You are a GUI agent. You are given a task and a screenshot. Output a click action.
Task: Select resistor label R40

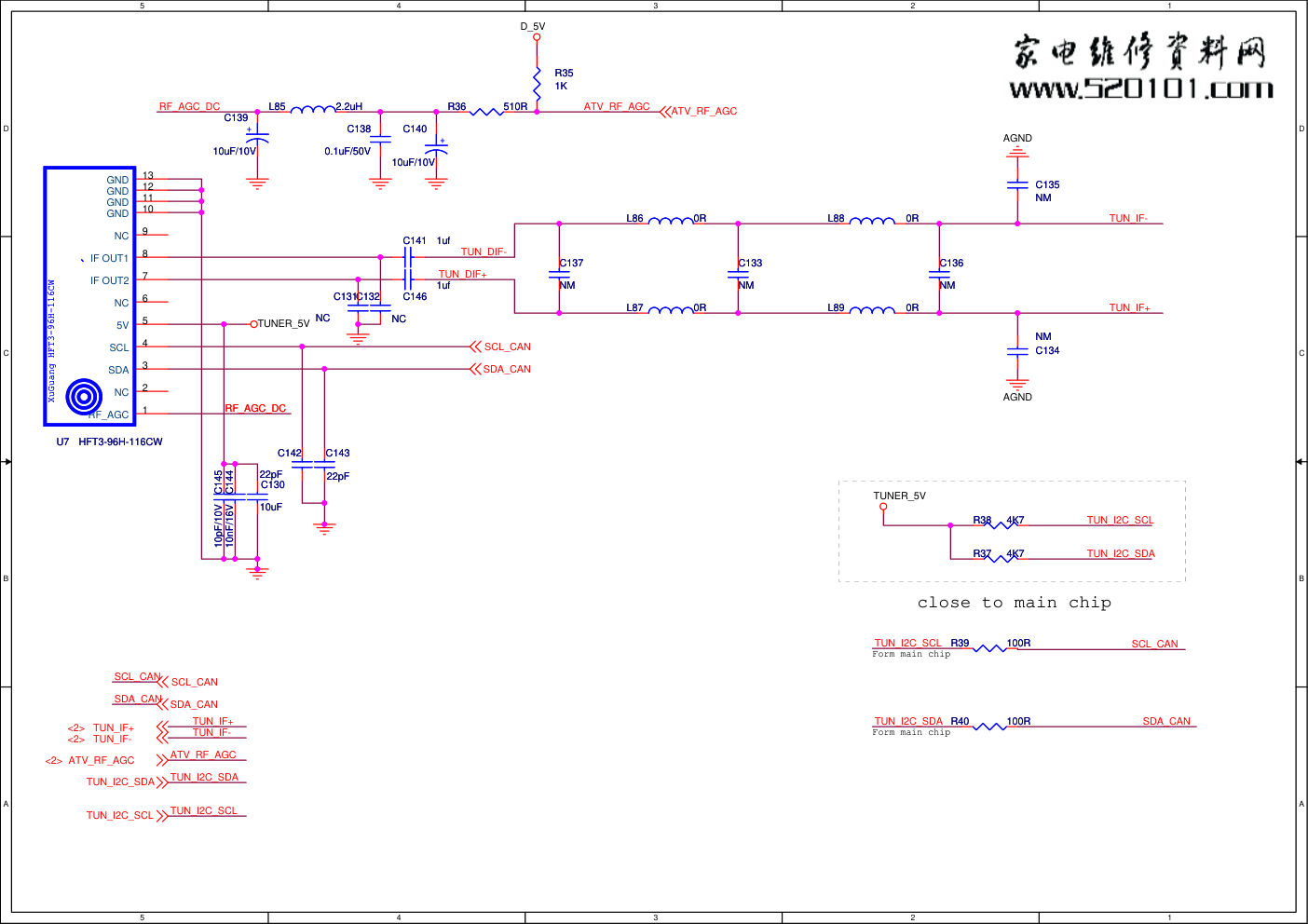coord(960,721)
